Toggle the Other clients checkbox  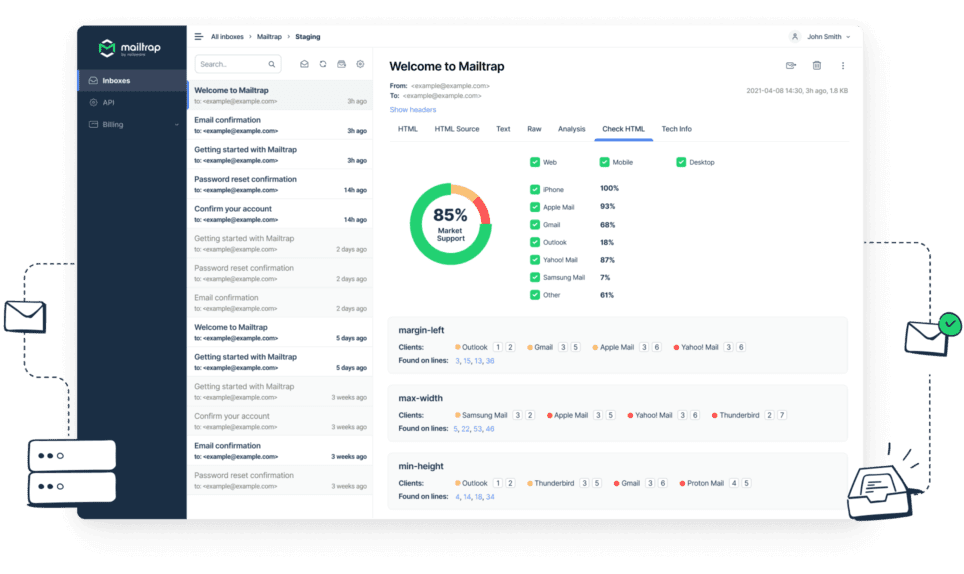point(534,295)
